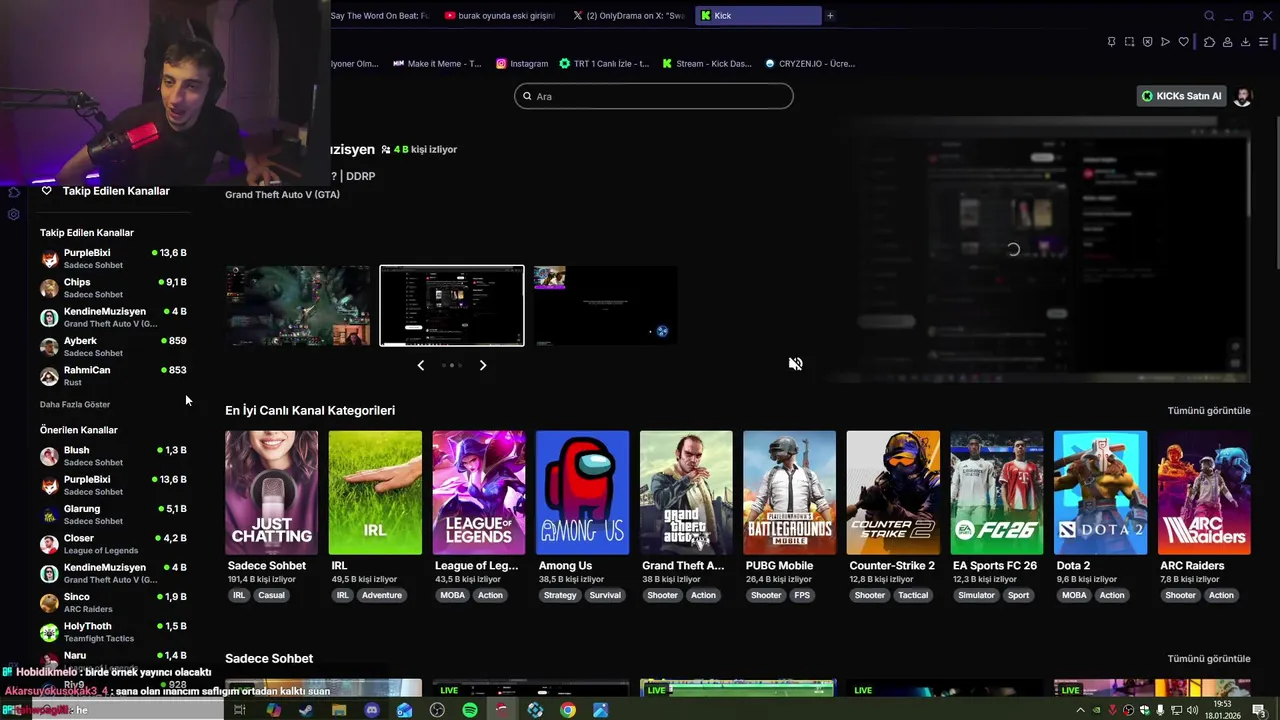Image resolution: width=1280 pixels, height=720 pixels.
Task: Open the browser easy setup menu icon
Action: coord(1264,42)
